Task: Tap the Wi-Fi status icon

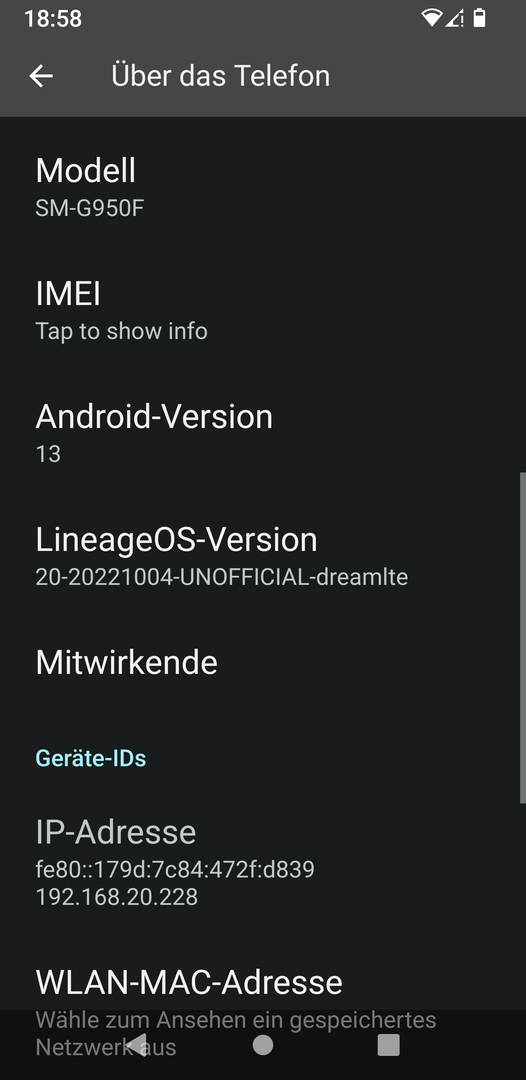Action: point(432,18)
